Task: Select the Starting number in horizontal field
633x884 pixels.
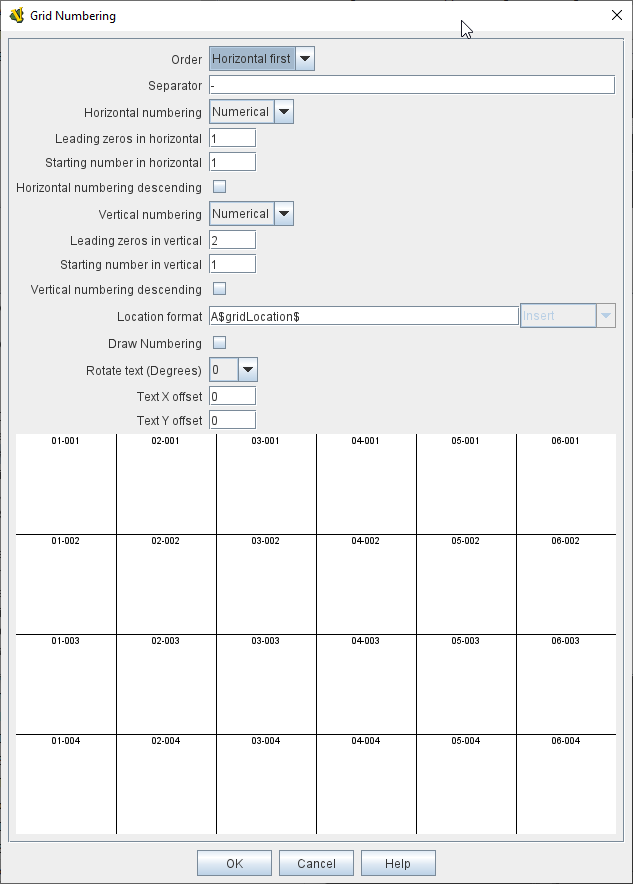Action: point(232,162)
